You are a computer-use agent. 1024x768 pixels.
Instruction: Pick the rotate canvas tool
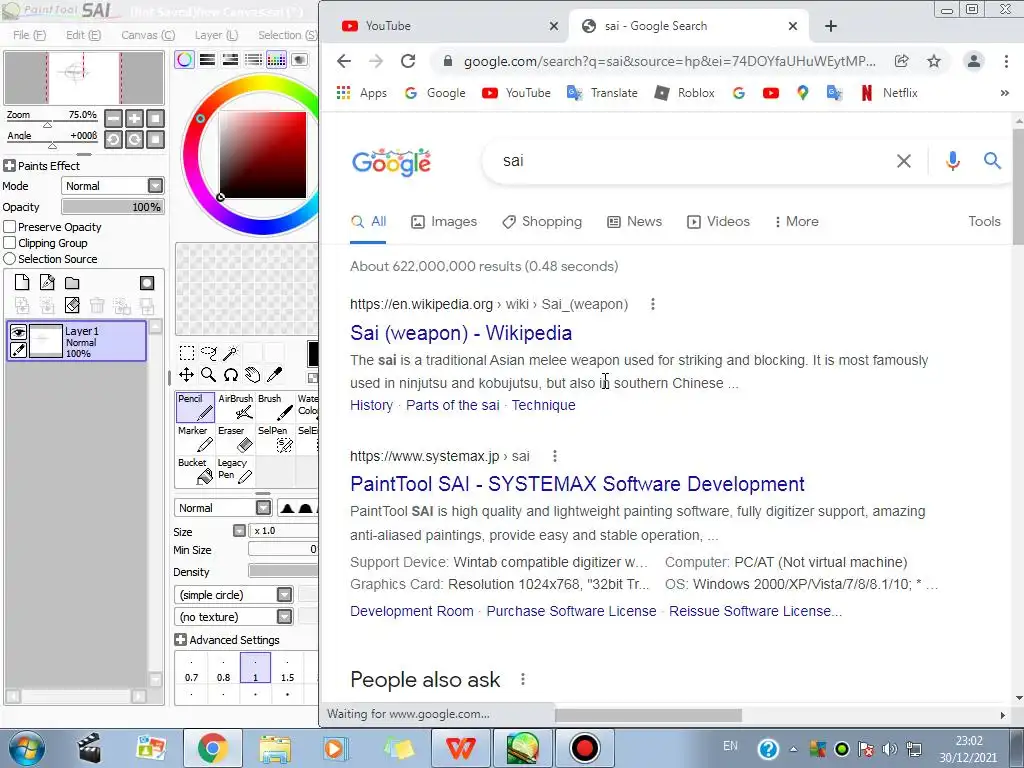231,375
